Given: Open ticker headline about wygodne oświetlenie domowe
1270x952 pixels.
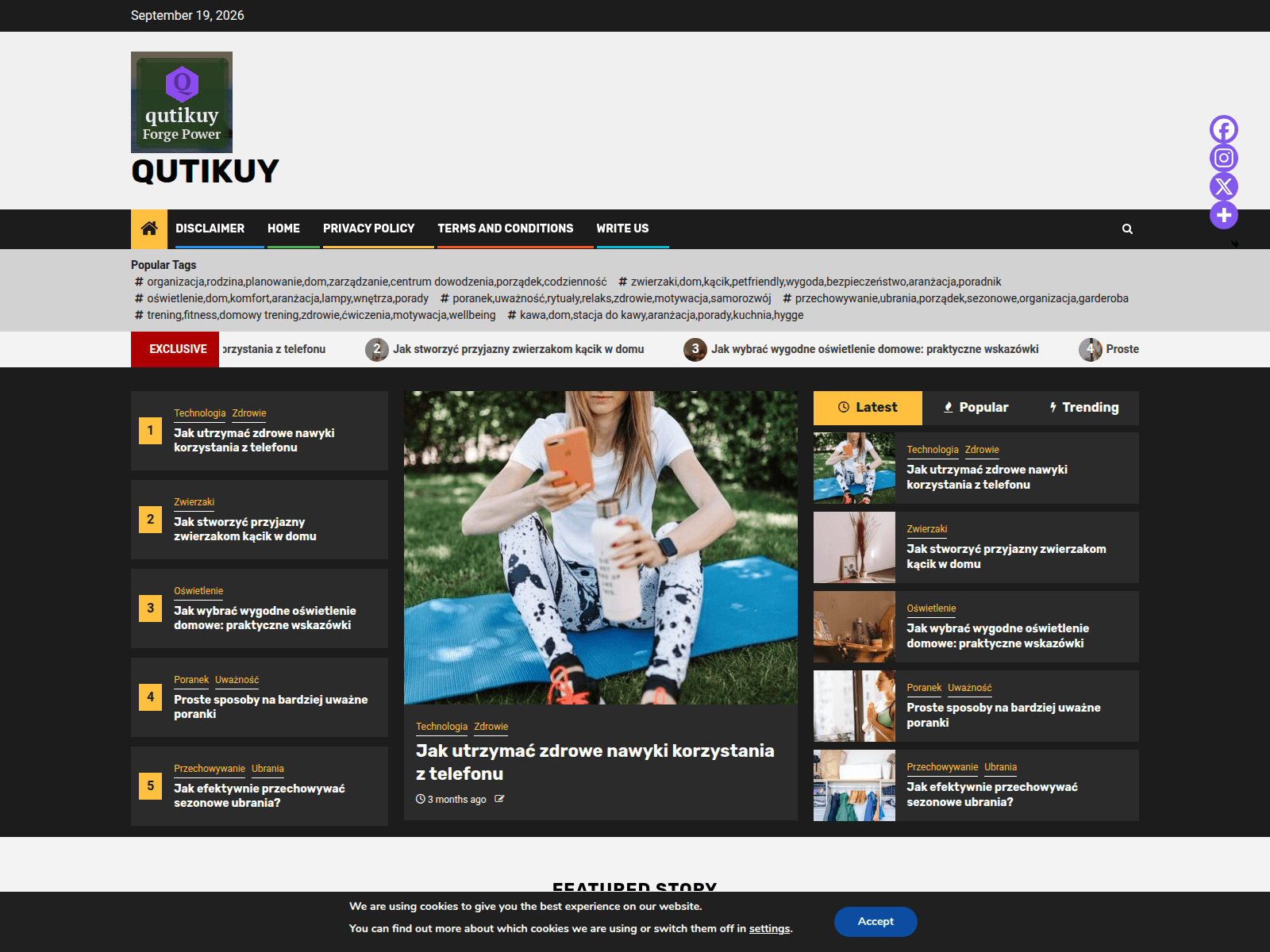Looking at the screenshot, I should [x=875, y=349].
